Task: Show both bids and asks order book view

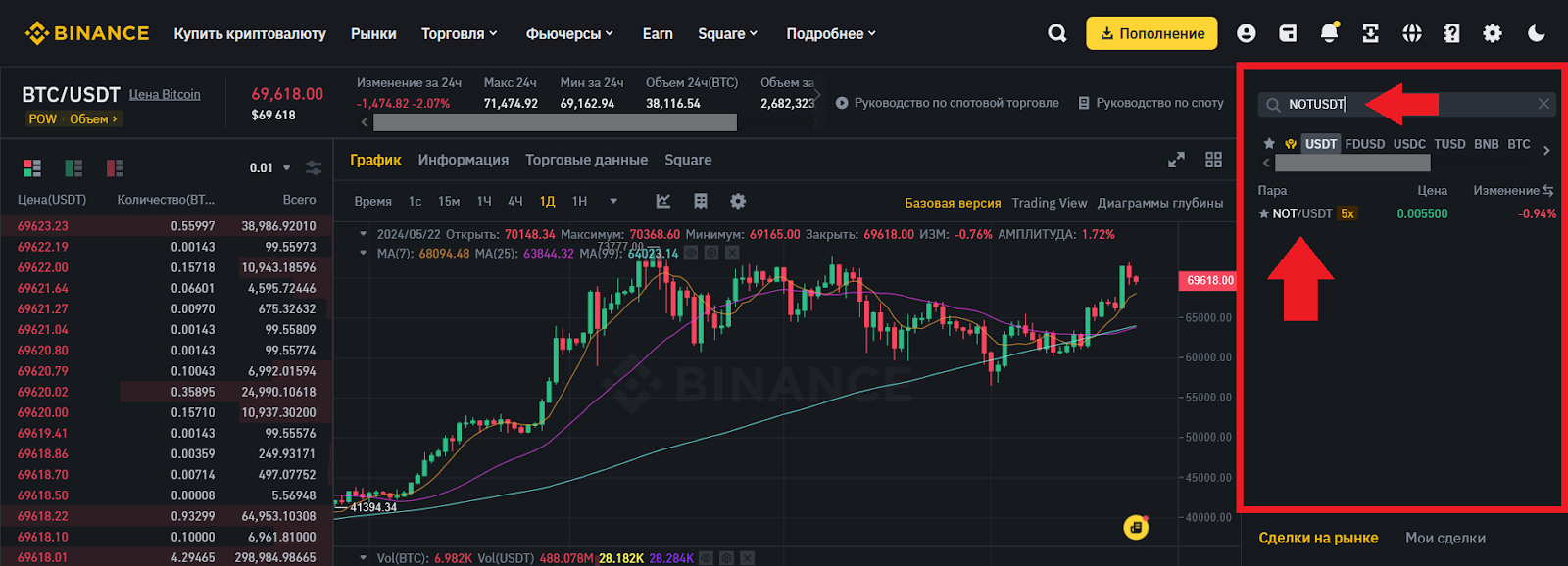Action: point(32,168)
